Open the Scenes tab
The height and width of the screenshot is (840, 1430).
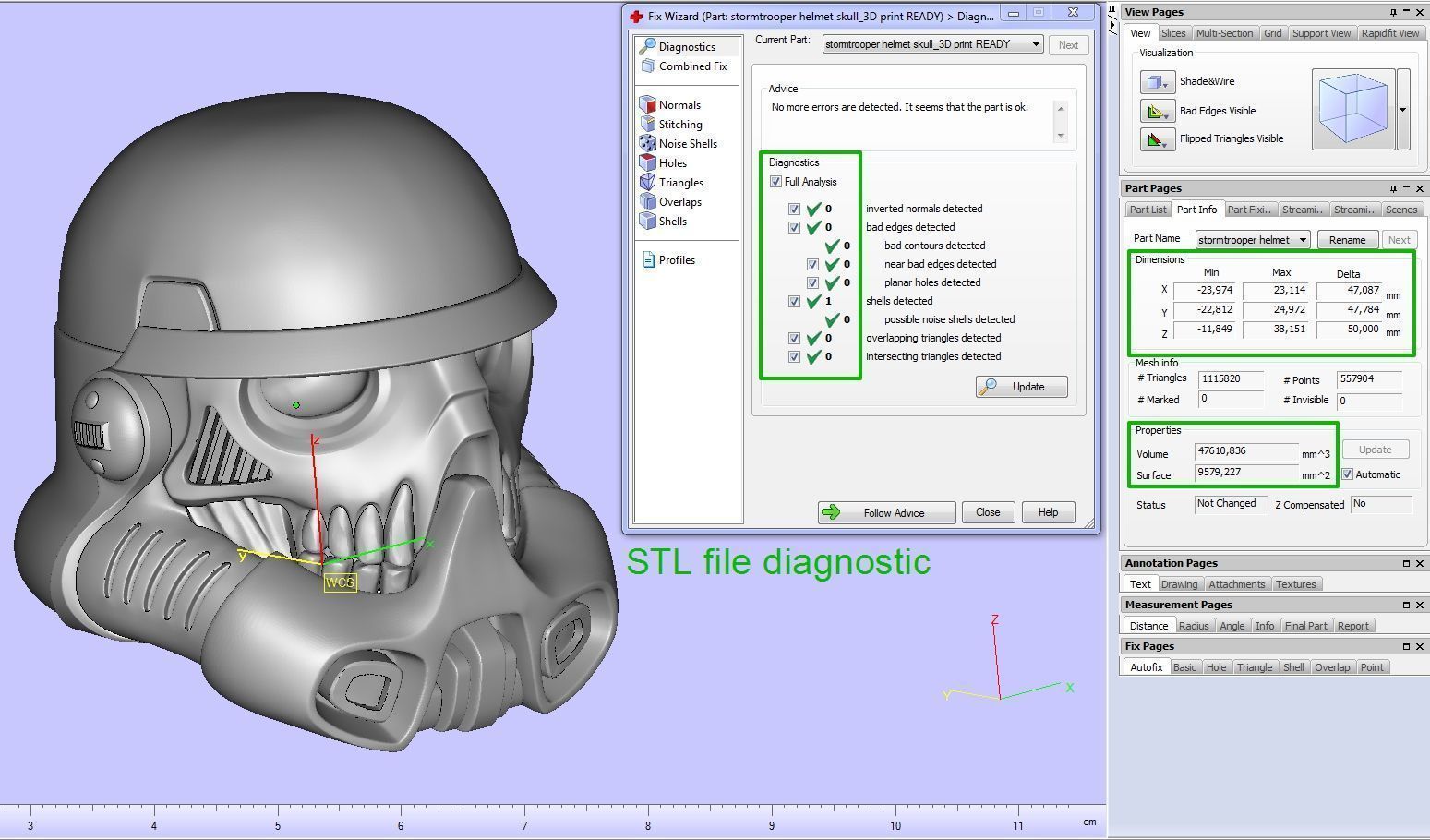1400,210
